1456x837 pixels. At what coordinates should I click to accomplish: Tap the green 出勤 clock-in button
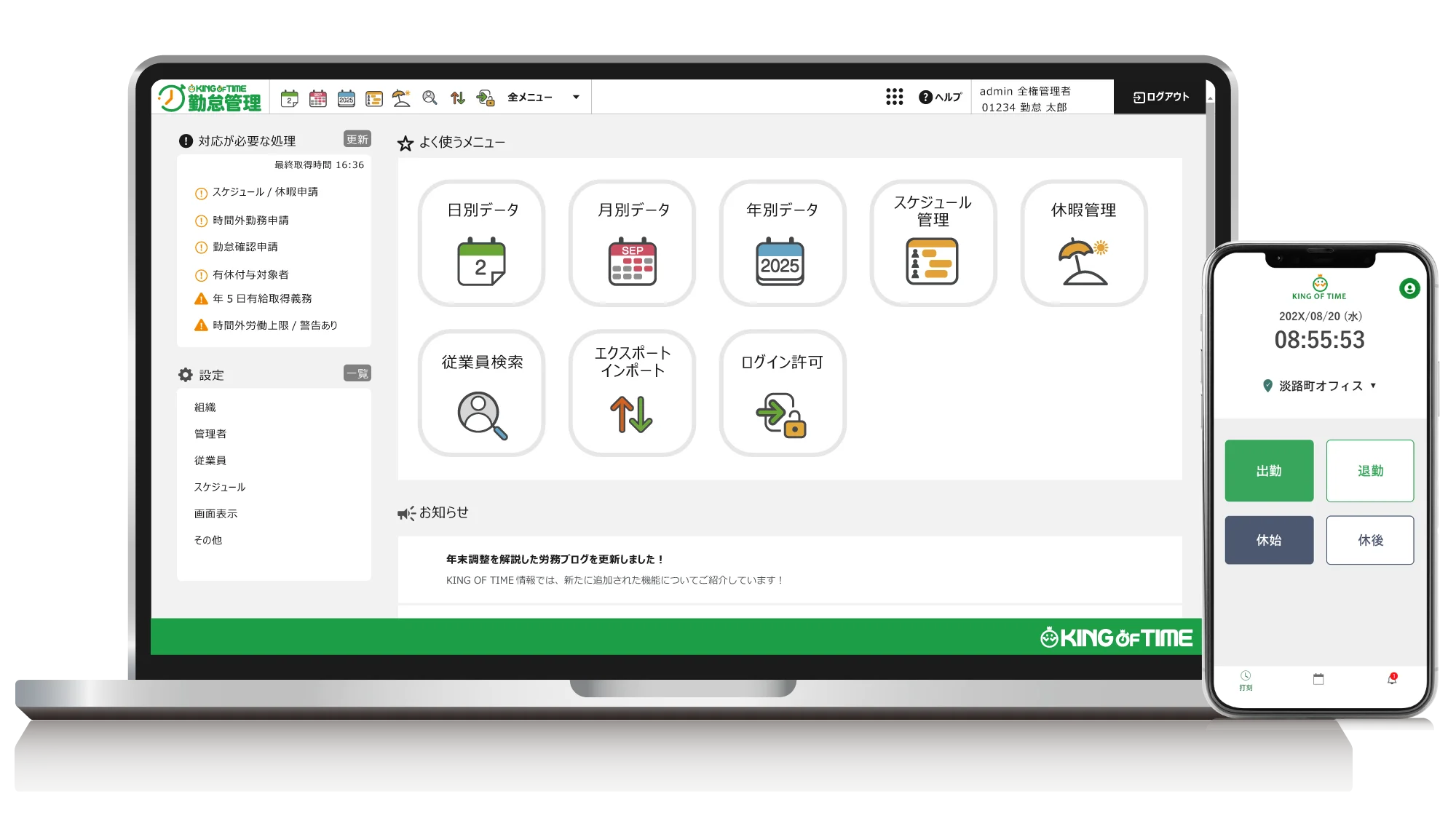pyautogui.click(x=1269, y=471)
